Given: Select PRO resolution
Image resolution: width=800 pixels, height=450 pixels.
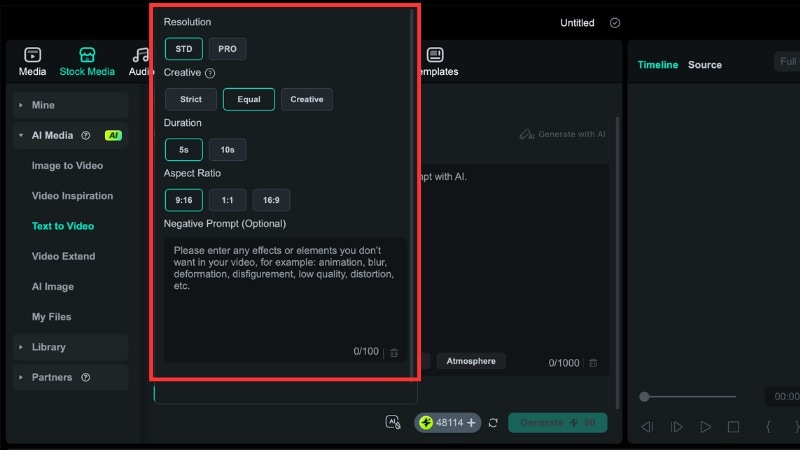Looking at the screenshot, I should point(228,49).
